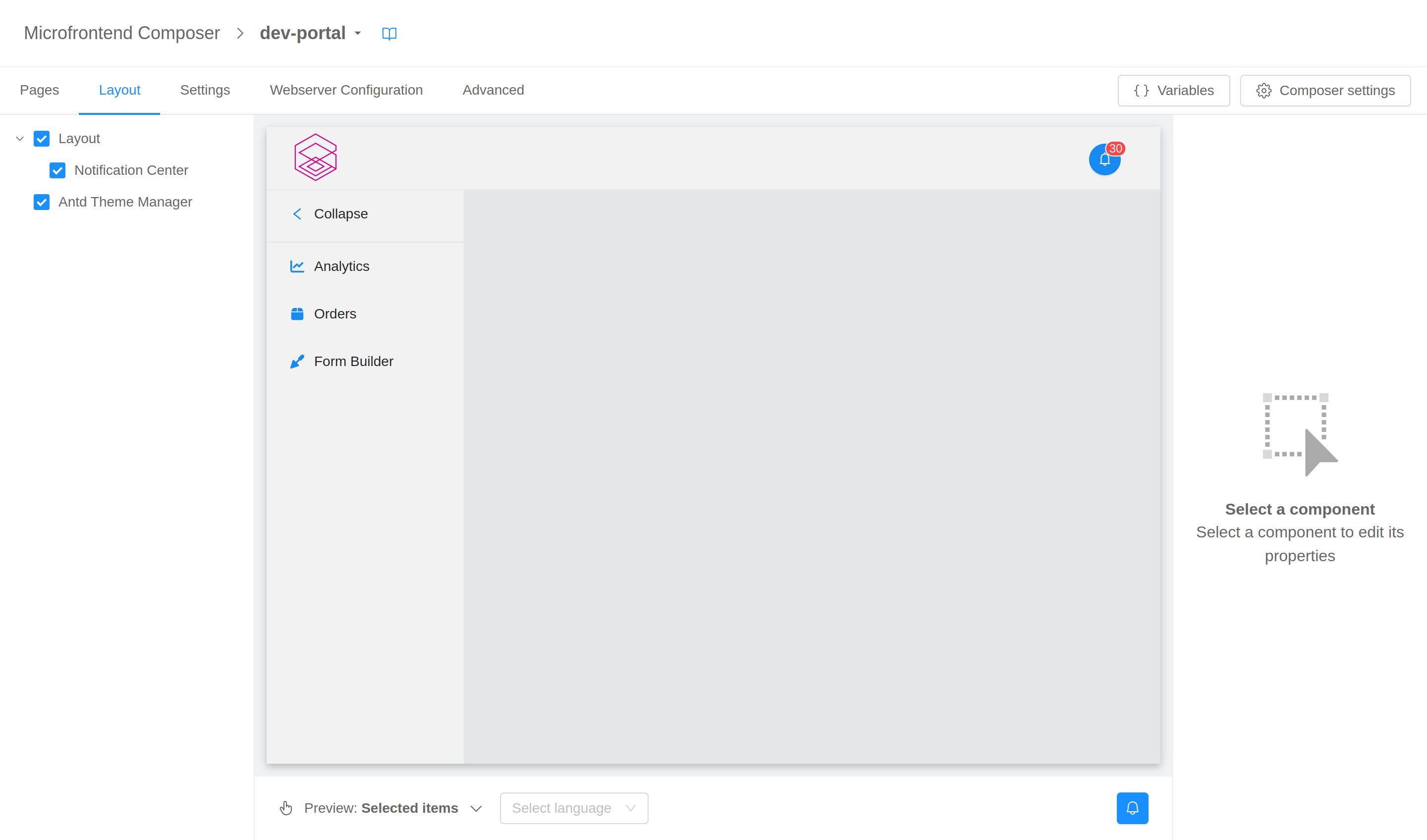
Task: Open the Preview: Selected items dropdown
Action: click(x=476, y=808)
